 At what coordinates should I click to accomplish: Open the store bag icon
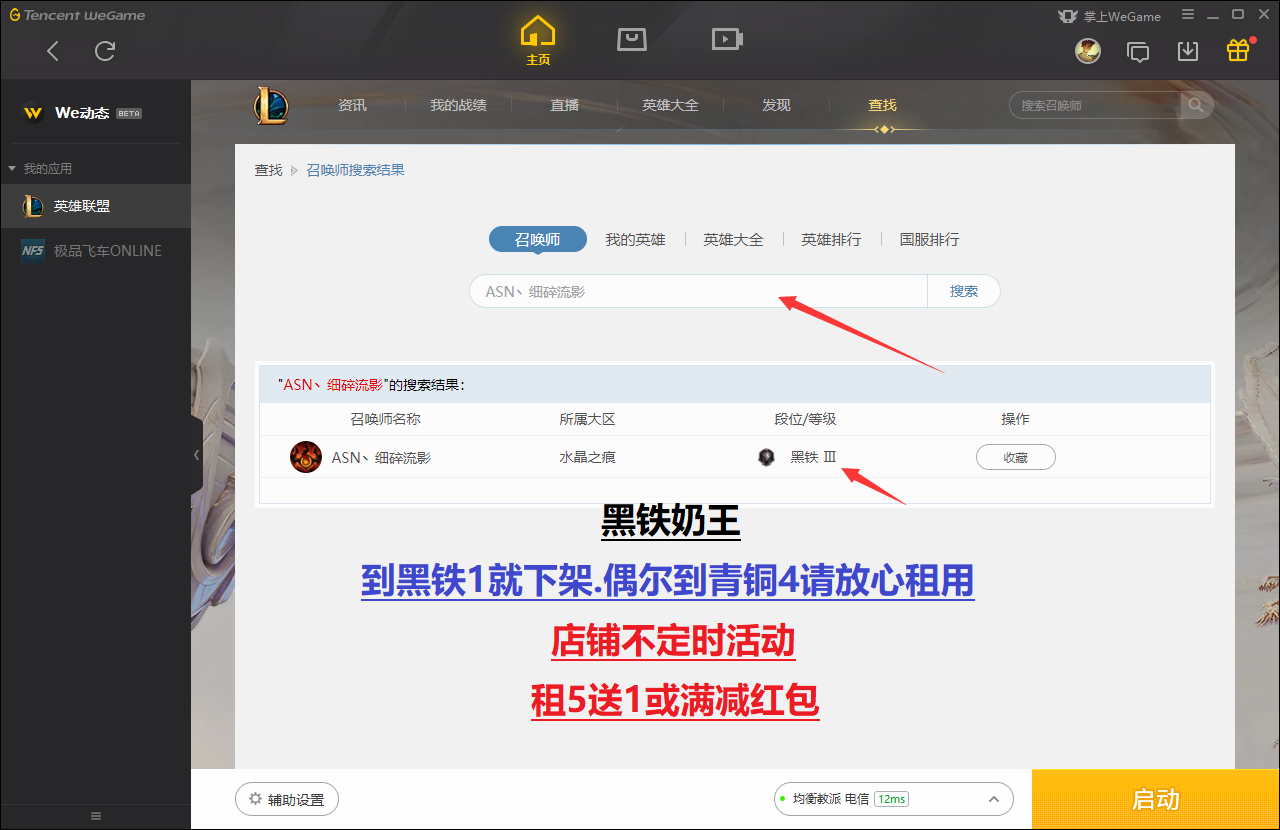point(632,39)
